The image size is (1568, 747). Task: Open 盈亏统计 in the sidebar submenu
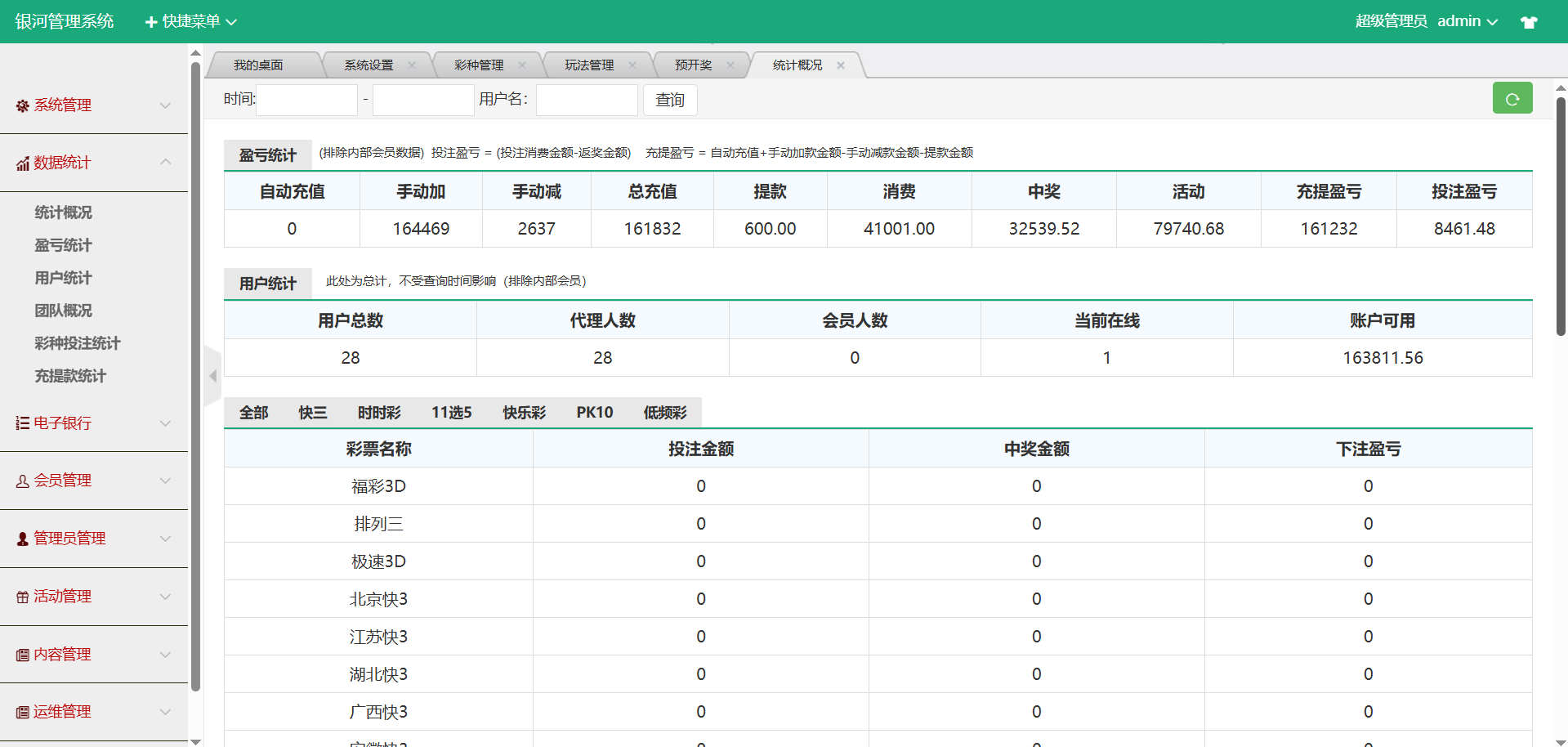(x=63, y=245)
